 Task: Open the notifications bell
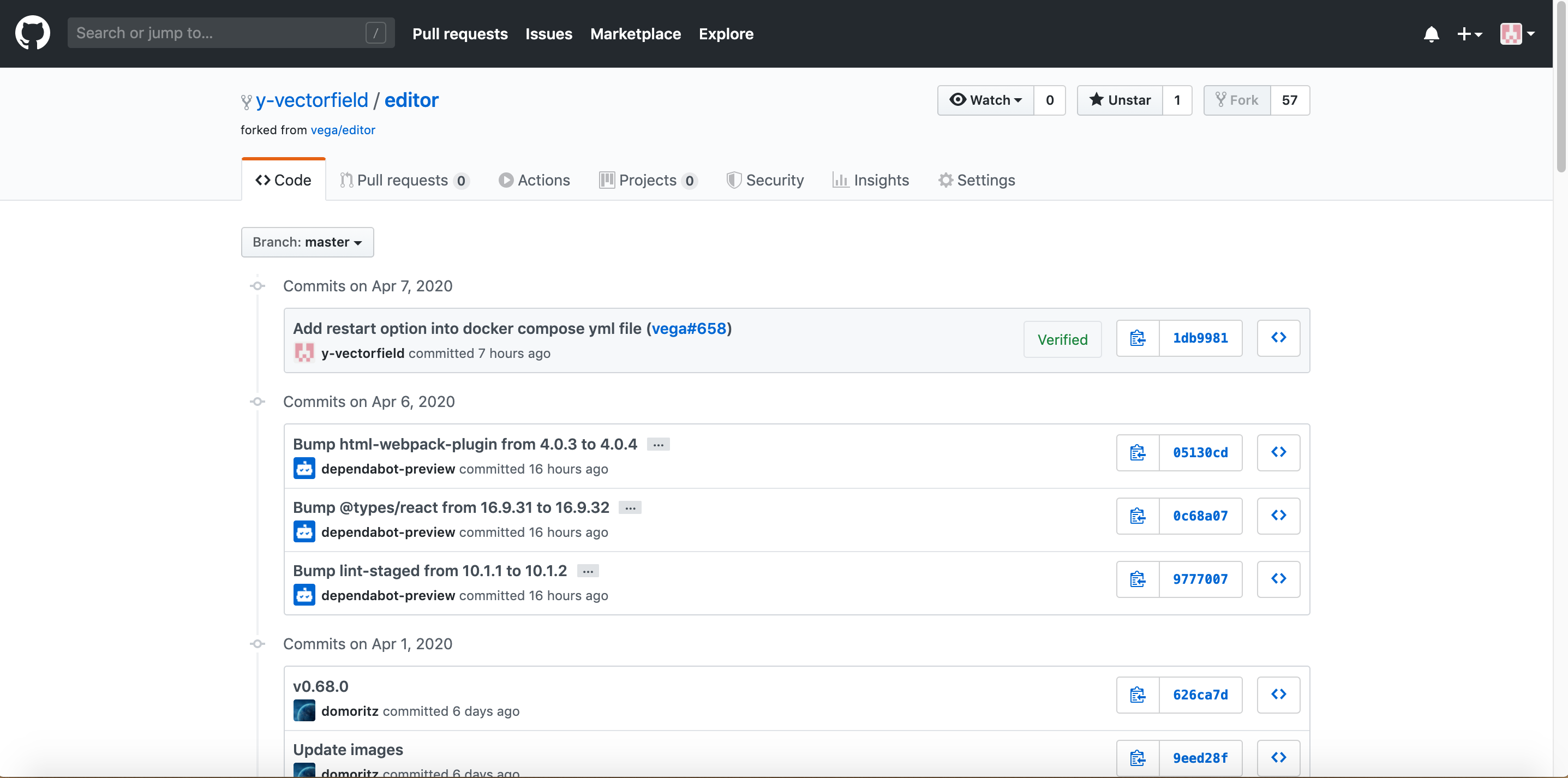[x=1431, y=34]
